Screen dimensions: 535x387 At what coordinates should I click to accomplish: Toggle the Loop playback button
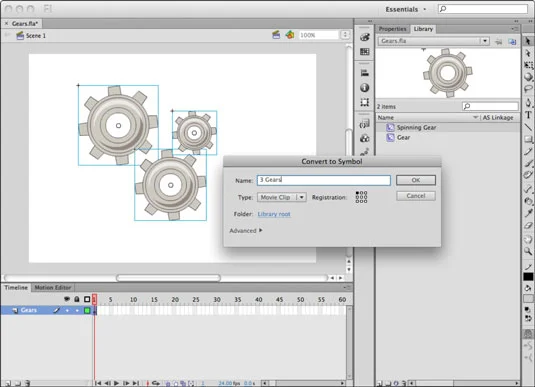(156, 383)
